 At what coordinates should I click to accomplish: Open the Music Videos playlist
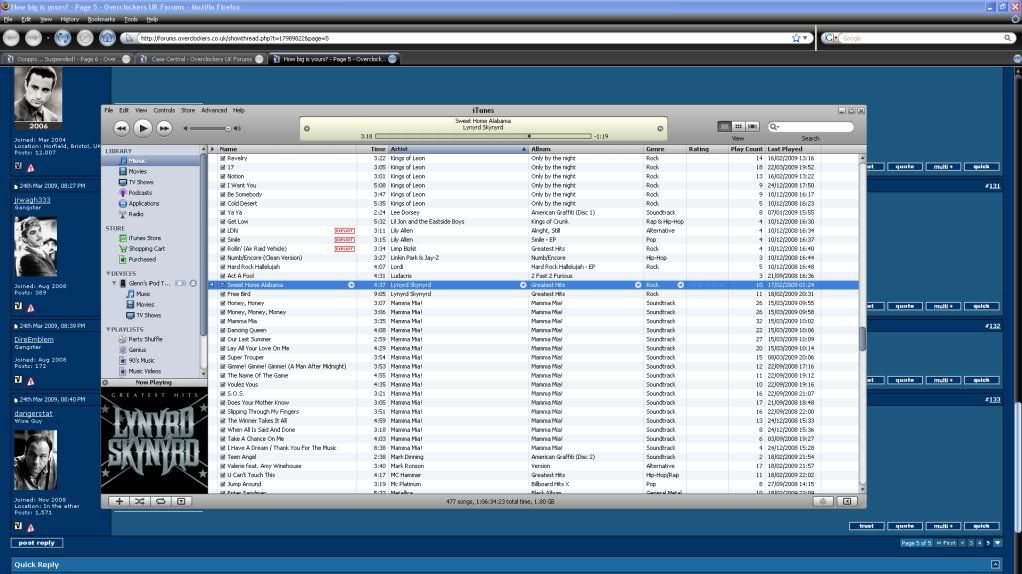pyautogui.click(x=145, y=371)
